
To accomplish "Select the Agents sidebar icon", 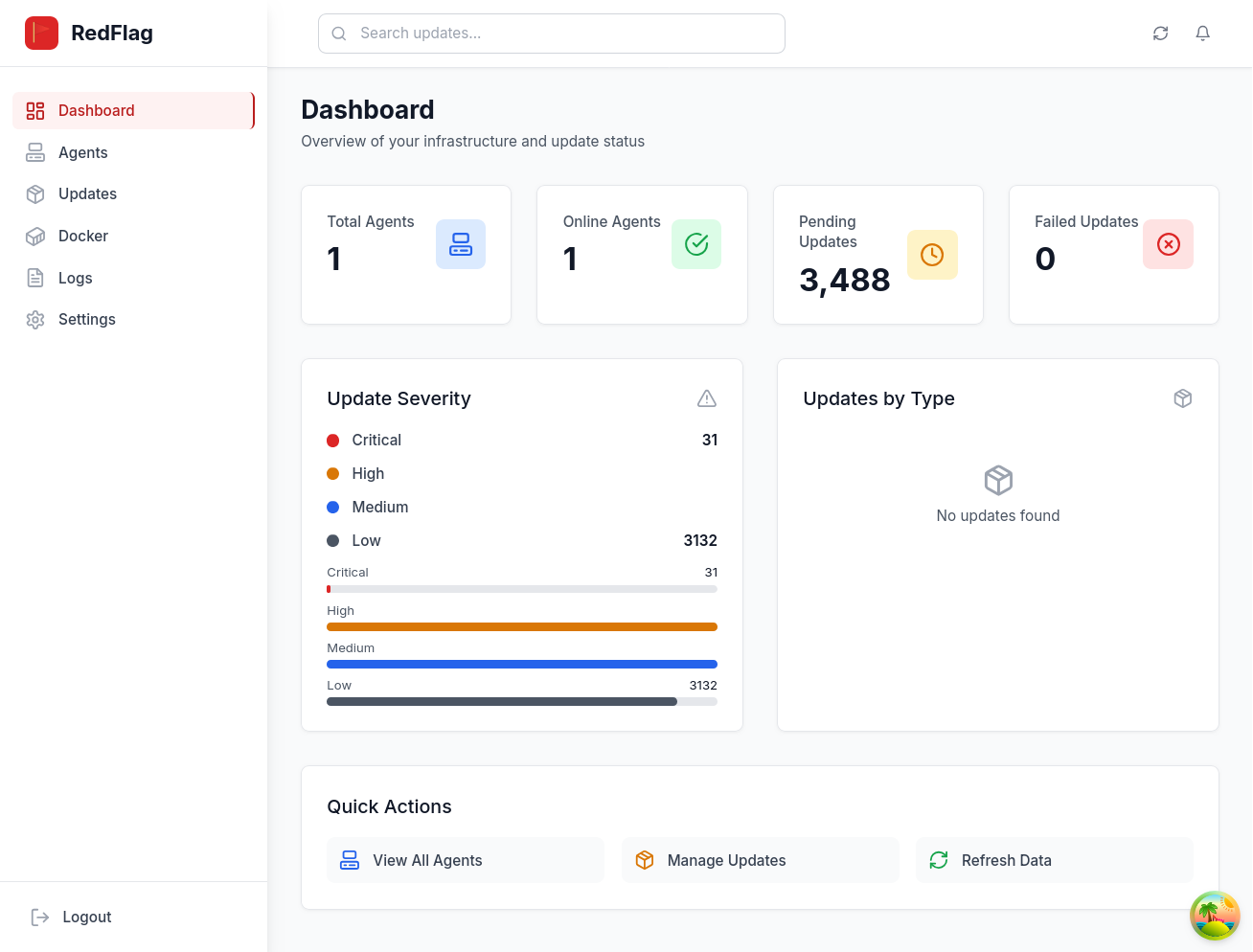I will pos(35,152).
